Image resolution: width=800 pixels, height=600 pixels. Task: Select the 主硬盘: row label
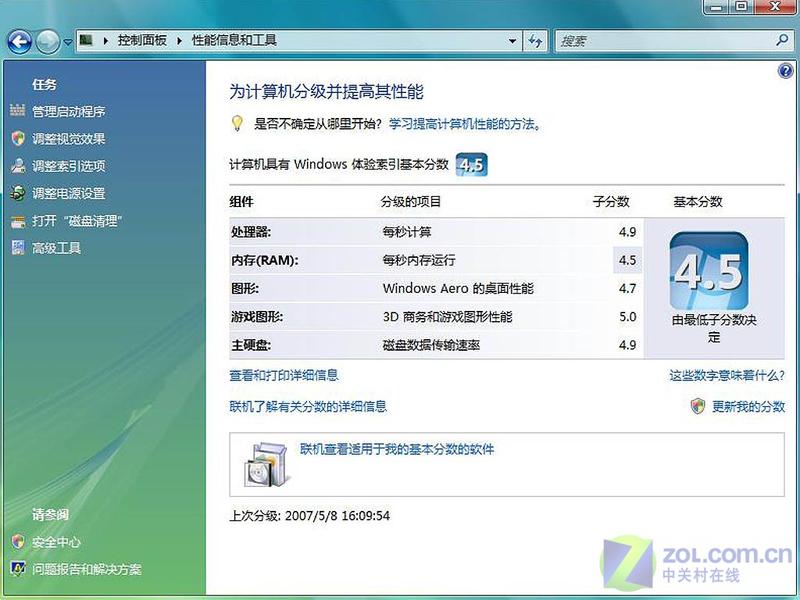point(251,345)
